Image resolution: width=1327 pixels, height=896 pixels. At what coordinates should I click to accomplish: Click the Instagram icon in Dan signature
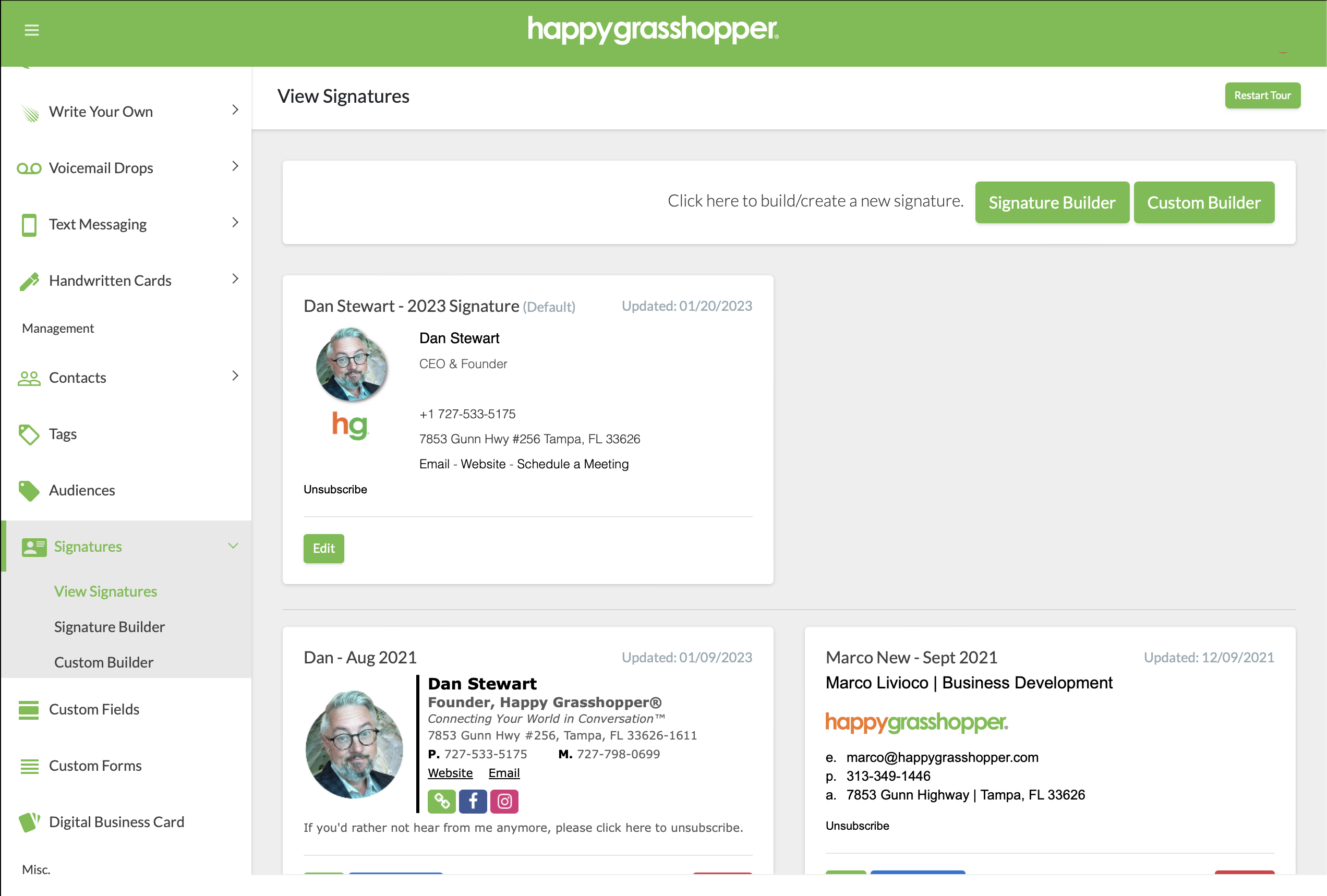click(x=504, y=802)
